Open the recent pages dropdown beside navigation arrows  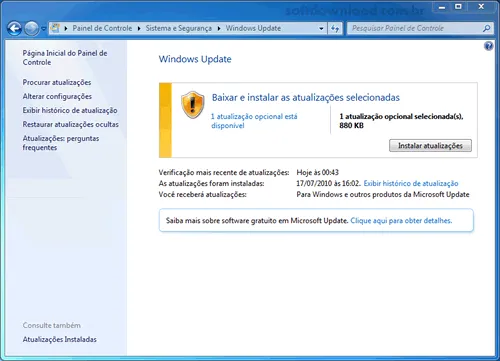[43, 29]
